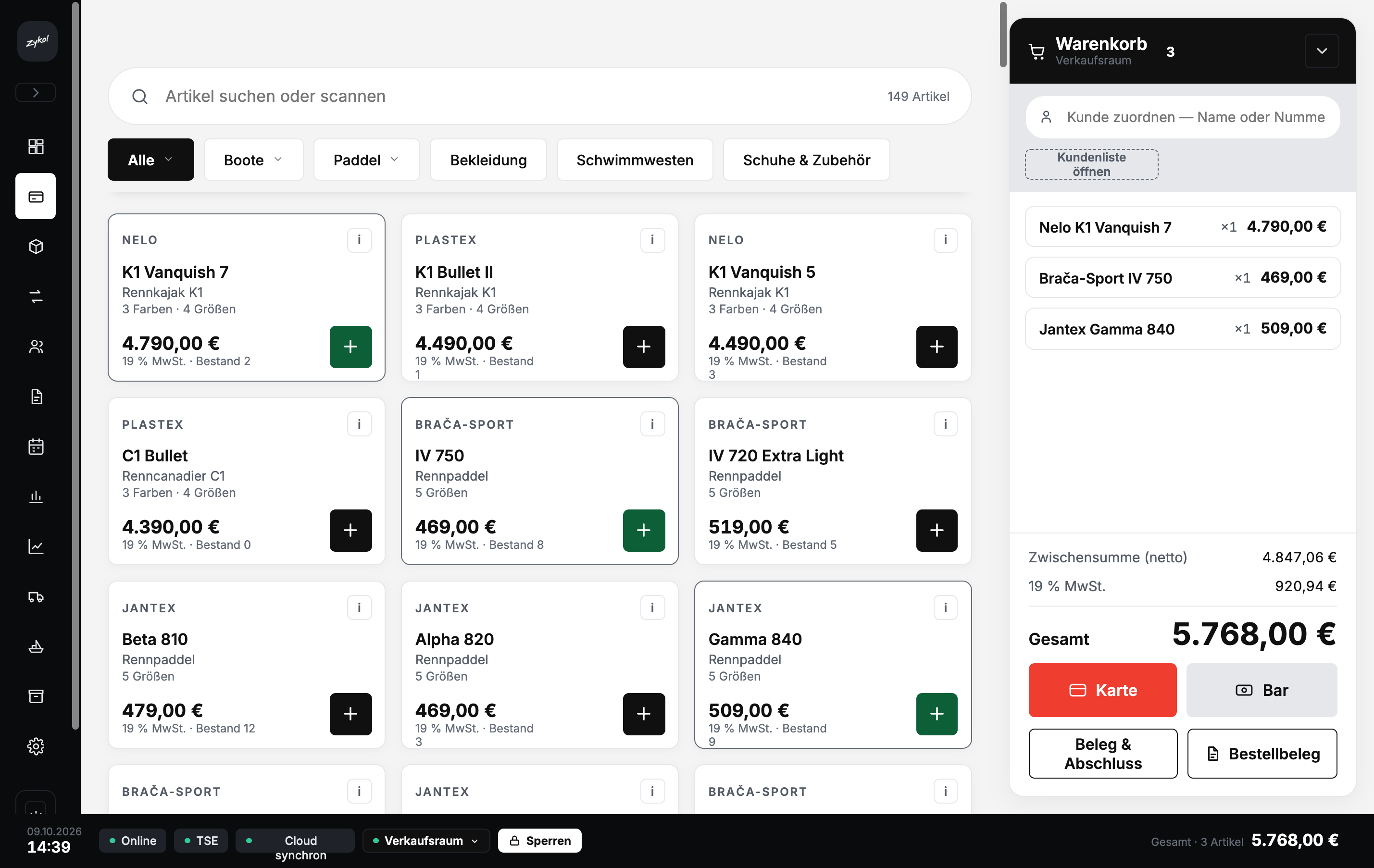Show info for K1 Vanquish 7

coord(360,239)
